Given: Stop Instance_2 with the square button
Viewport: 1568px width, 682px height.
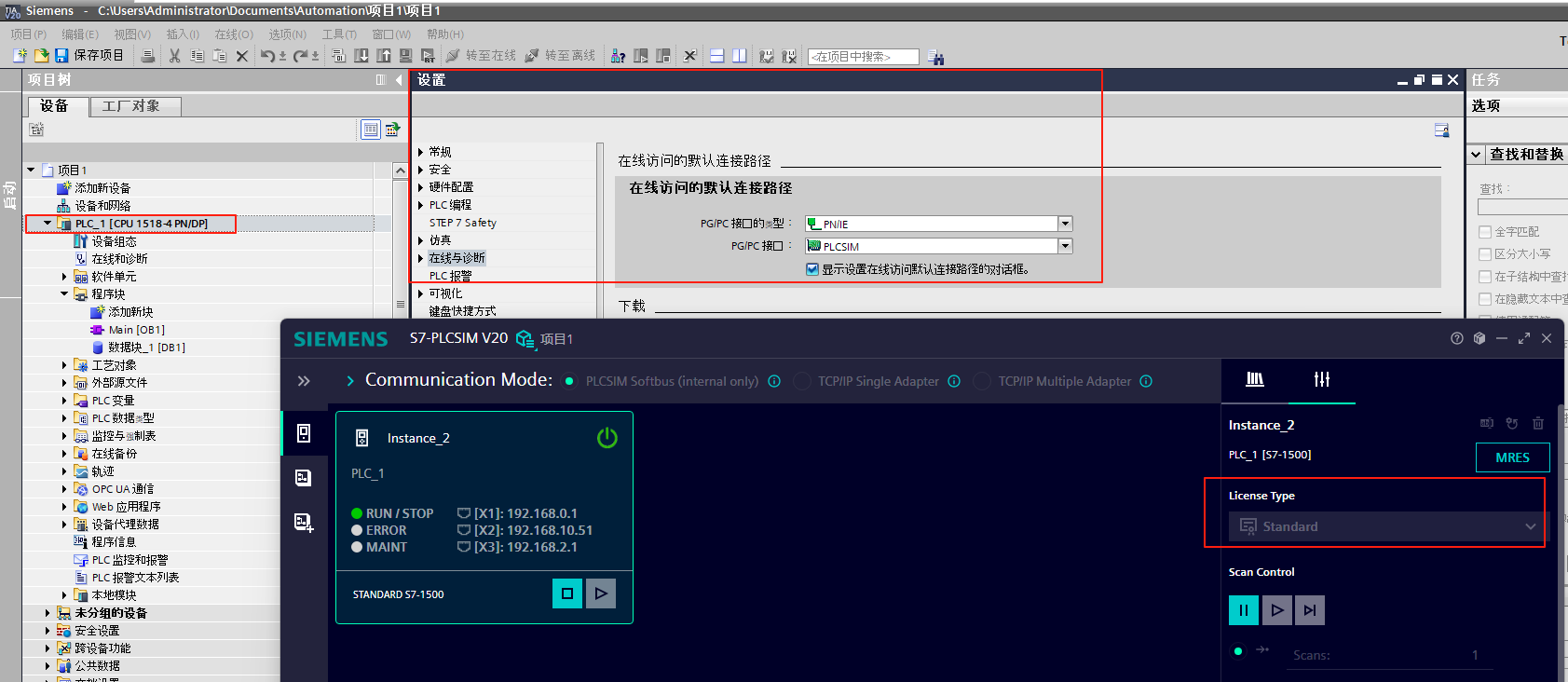Looking at the screenshot, I should 567,593.
